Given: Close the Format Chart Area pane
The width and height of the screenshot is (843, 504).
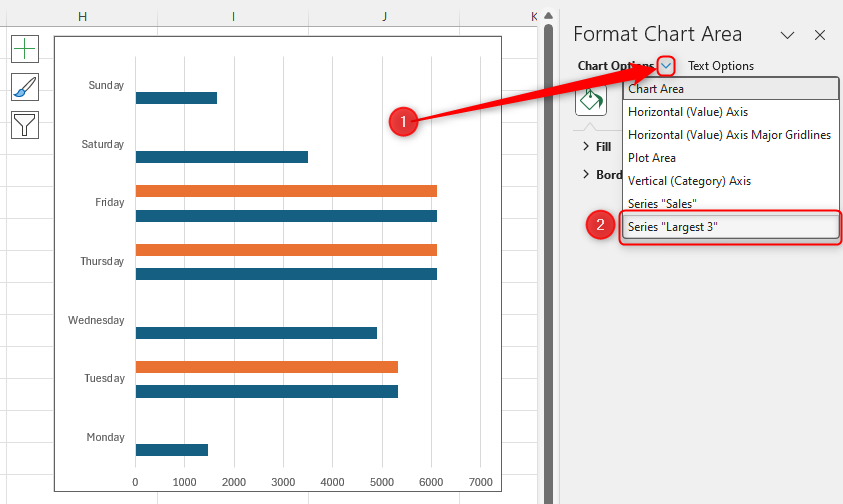Looking at the screenshot, I should (x=819, y=35).
